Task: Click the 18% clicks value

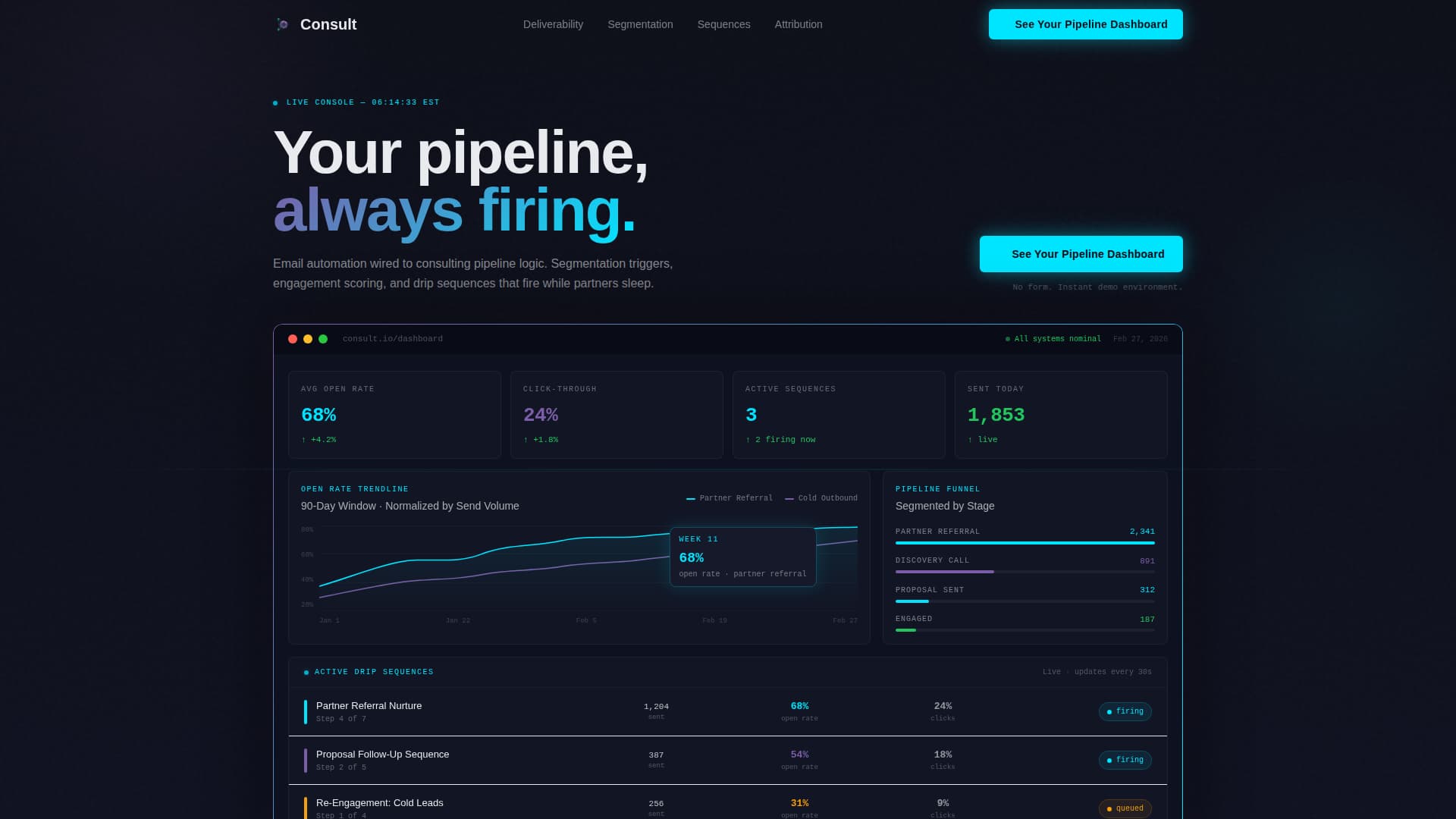Action: click(x=943, y=755)
